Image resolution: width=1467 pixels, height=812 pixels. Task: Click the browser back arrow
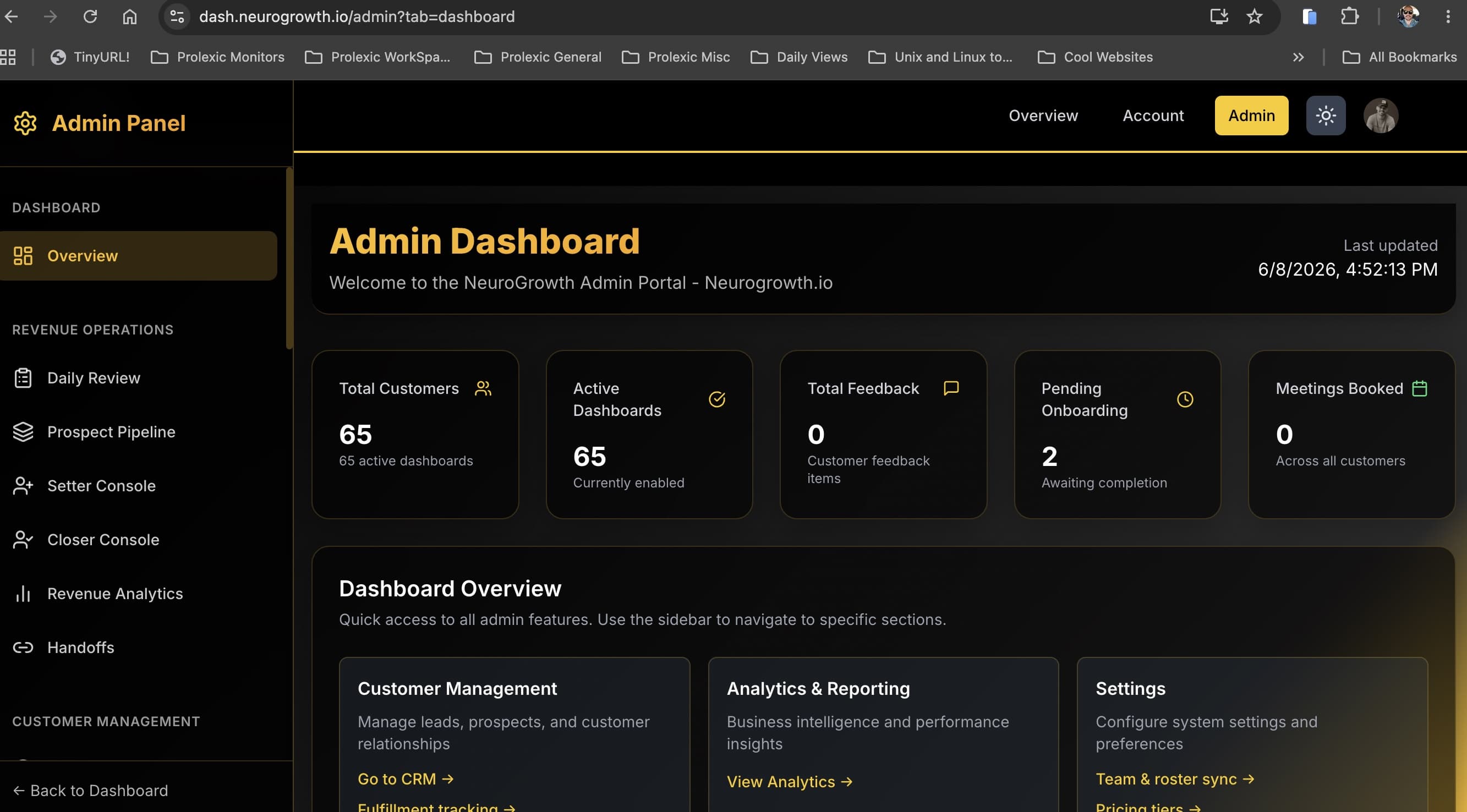point(12,17)
